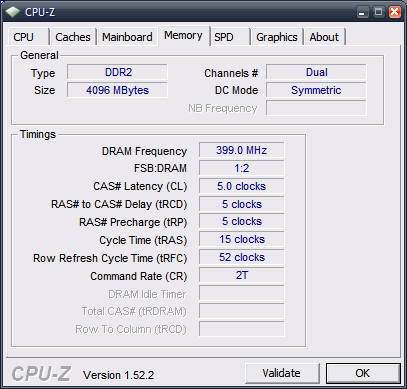Image resolution: width=407 pixels, height=389 pixels.
Task: Select the Command Rate value 2T
Action: point(242,276)
